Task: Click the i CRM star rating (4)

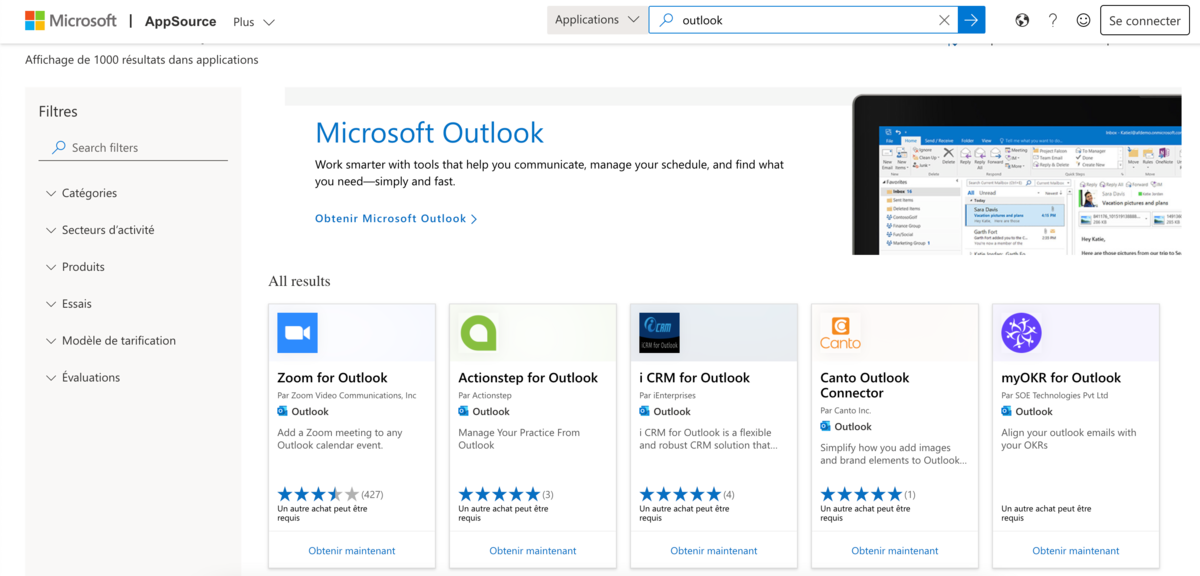Action: (x=687, y=494)
